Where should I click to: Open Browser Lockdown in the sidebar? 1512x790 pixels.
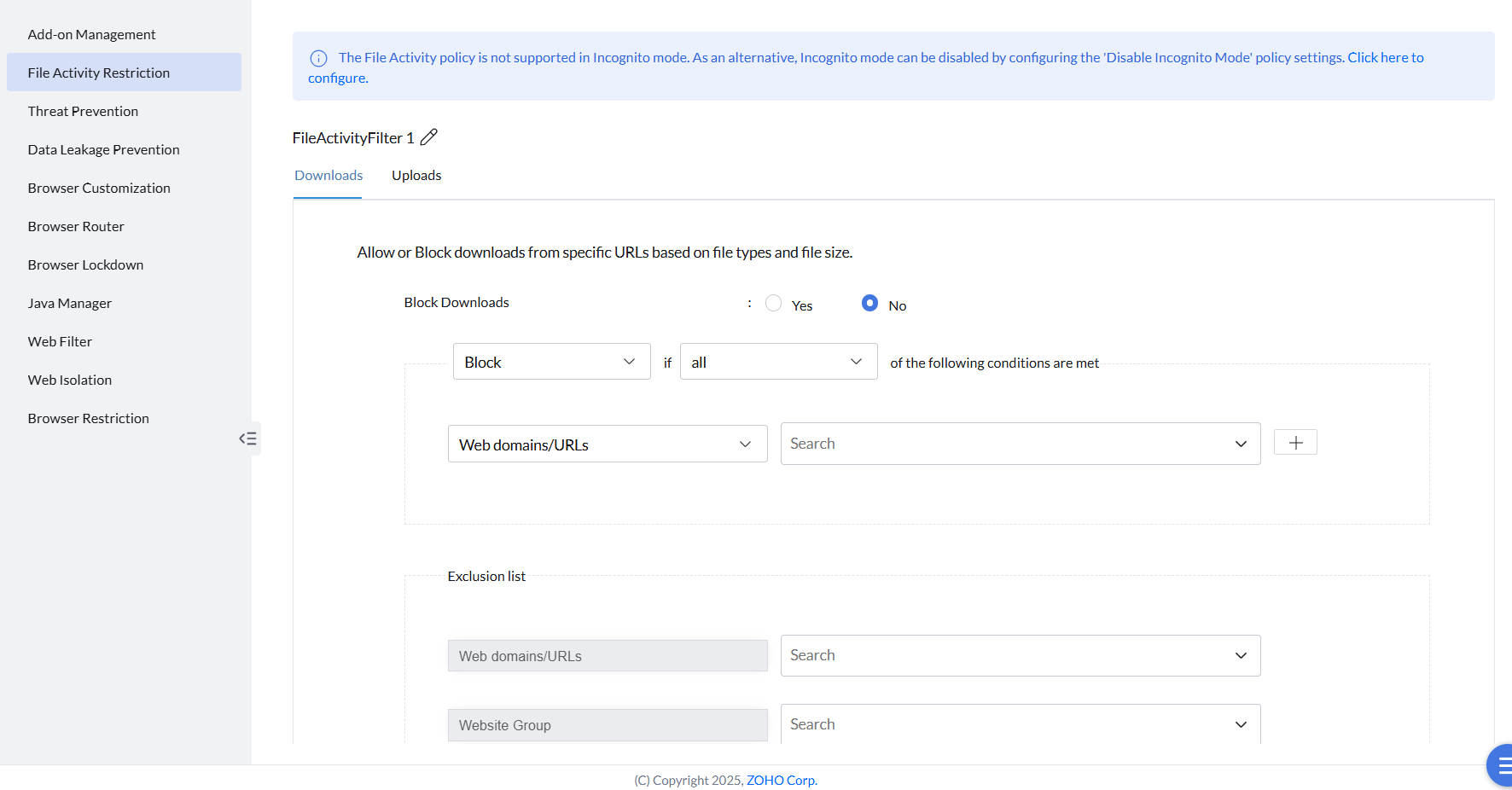[x=85, y=264]
